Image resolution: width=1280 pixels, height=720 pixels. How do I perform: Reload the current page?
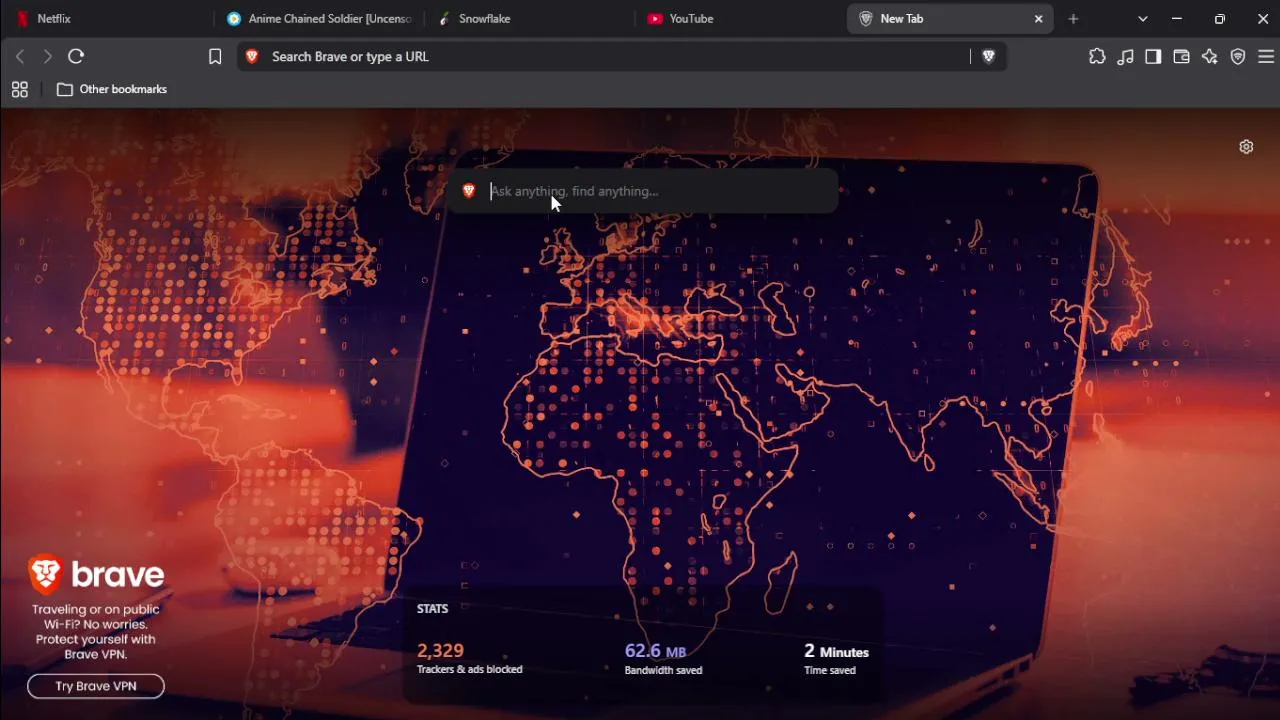point(76,57)
